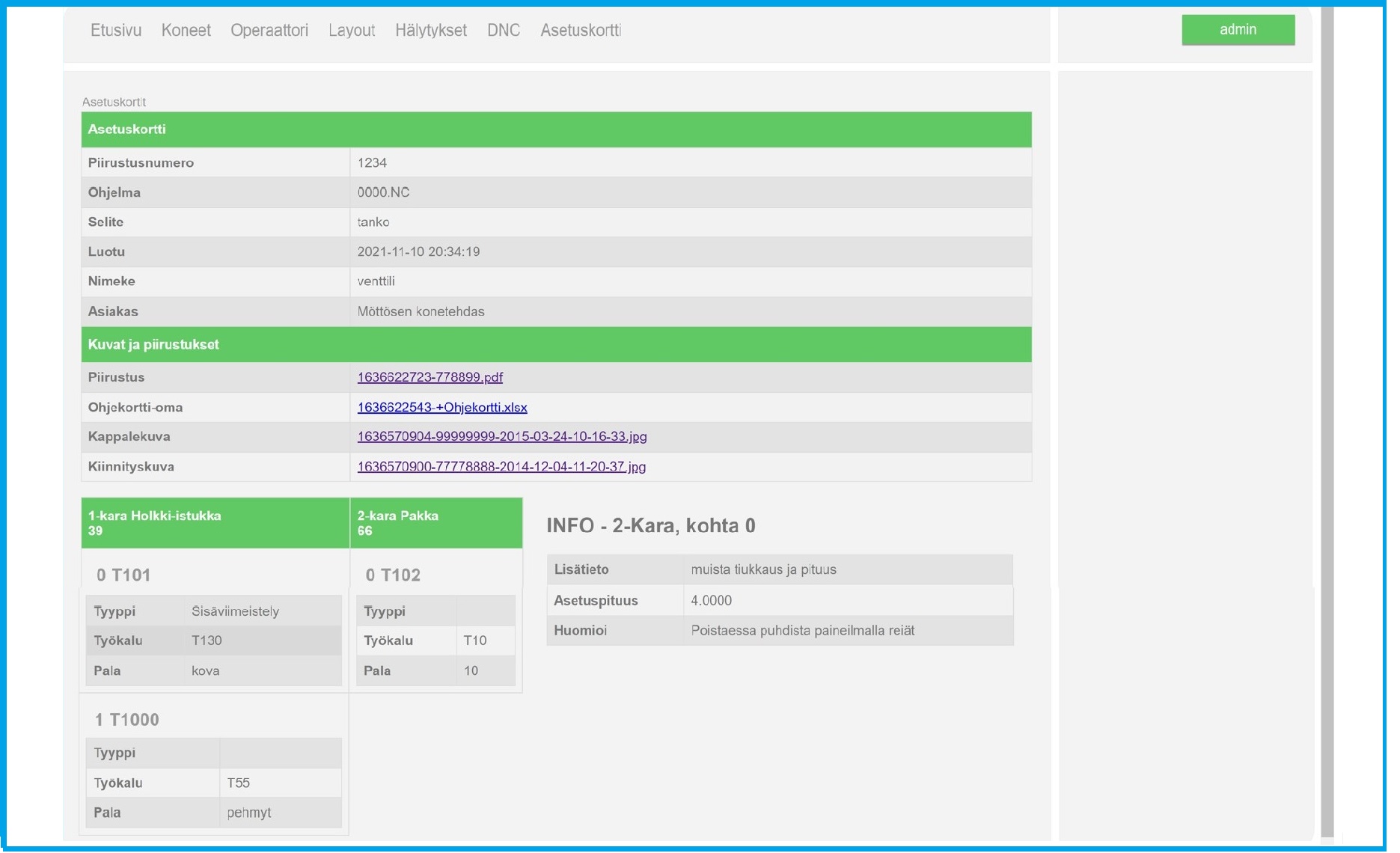Open the Hälytykset page

pos(431,31)
